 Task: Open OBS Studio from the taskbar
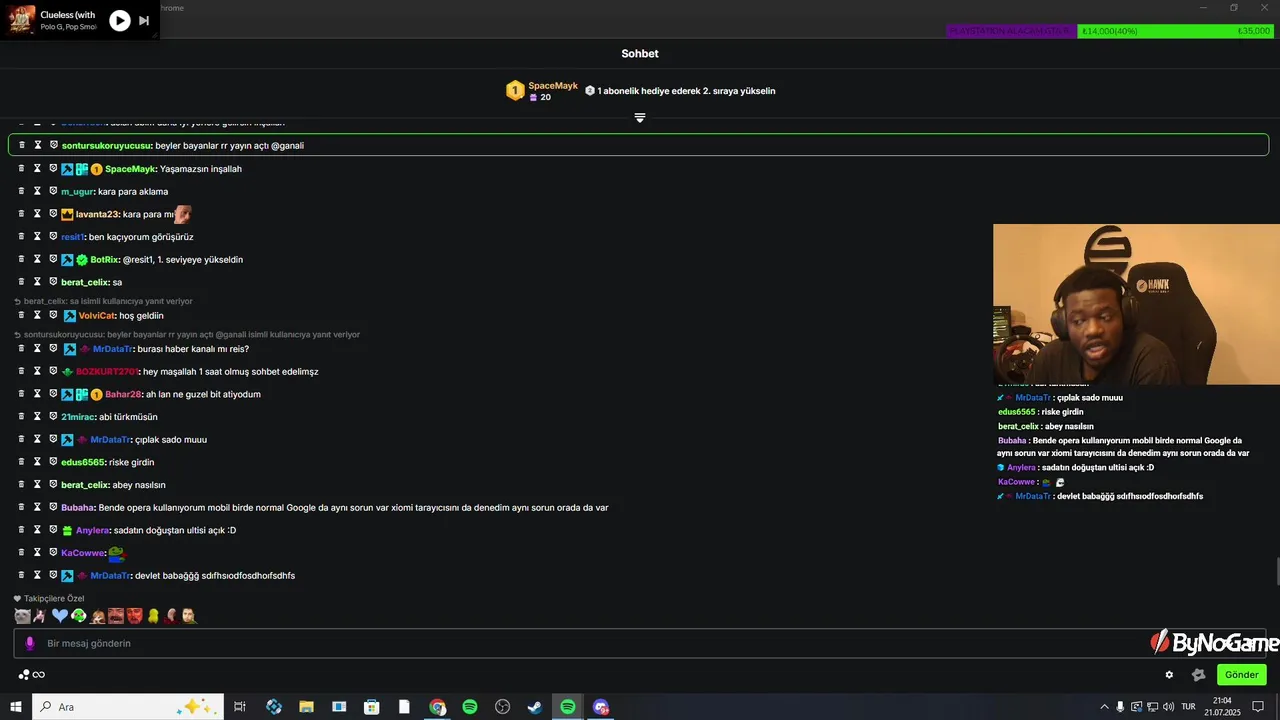coord(502,707)
